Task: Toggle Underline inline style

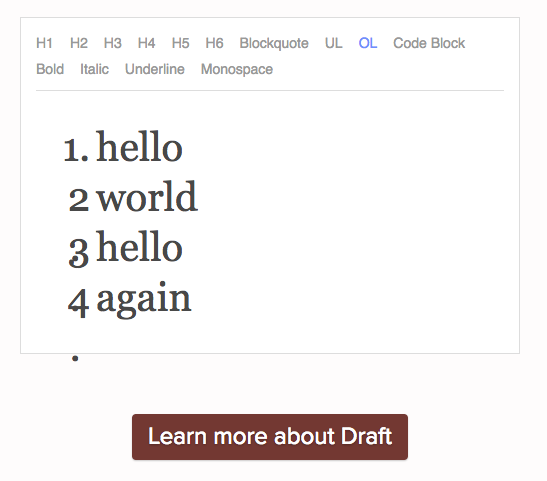Action: pyautogui.click(x=155, y=69)
